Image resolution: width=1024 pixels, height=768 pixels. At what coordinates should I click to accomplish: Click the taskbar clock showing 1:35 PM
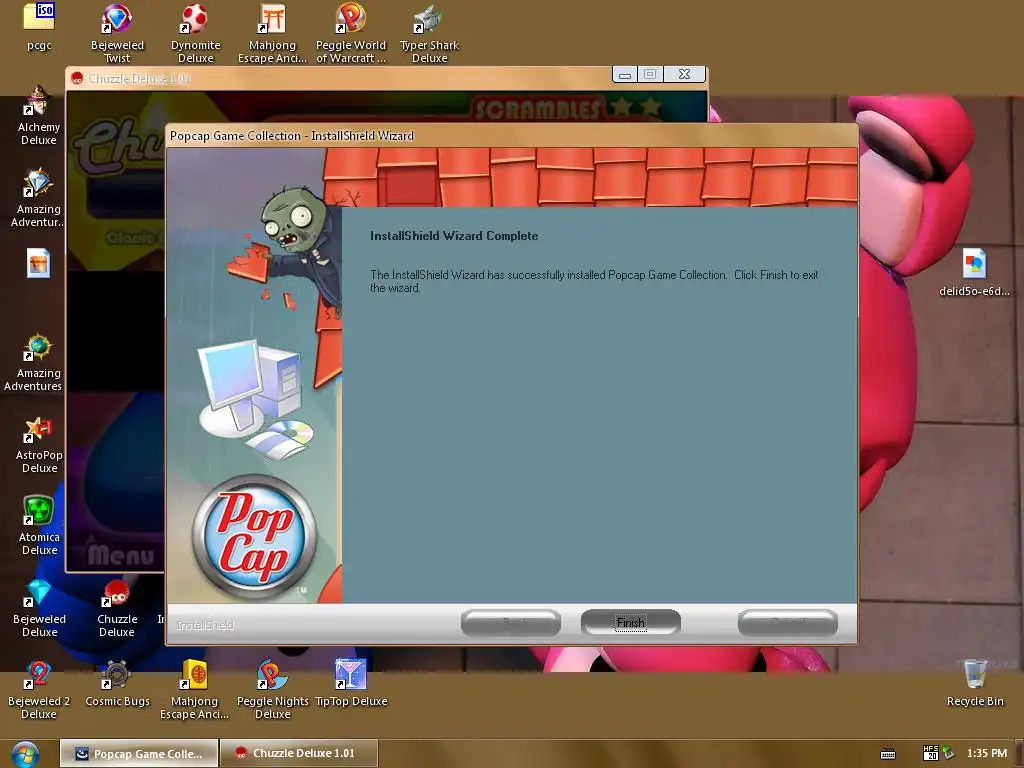(x=987, y=753)
